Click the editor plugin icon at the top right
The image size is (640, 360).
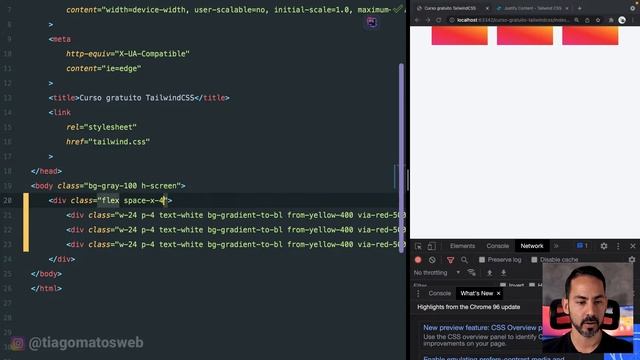point(371,22)
